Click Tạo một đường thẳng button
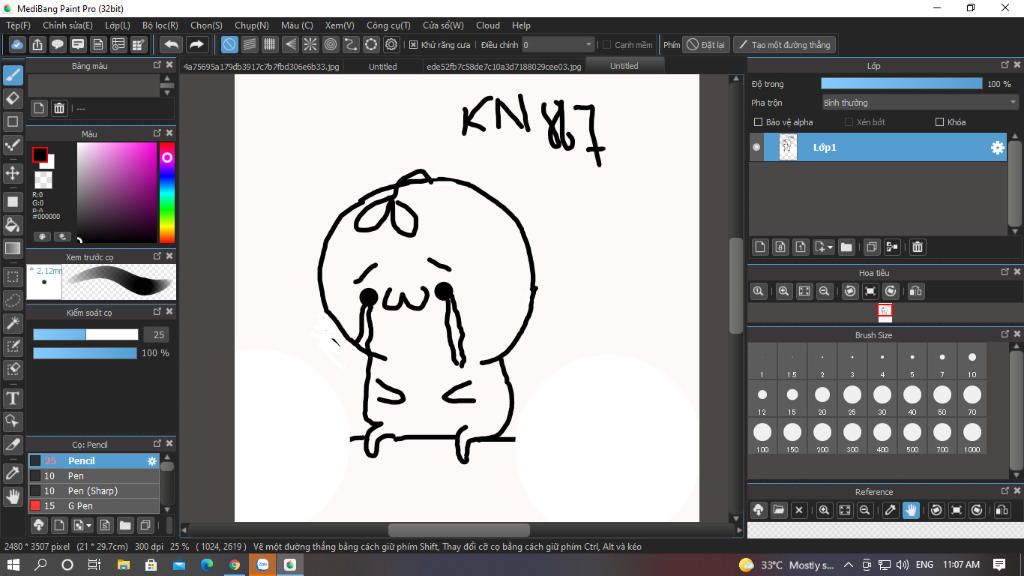1024x576 pixels. pyautogui.click(x=784, y=45)
